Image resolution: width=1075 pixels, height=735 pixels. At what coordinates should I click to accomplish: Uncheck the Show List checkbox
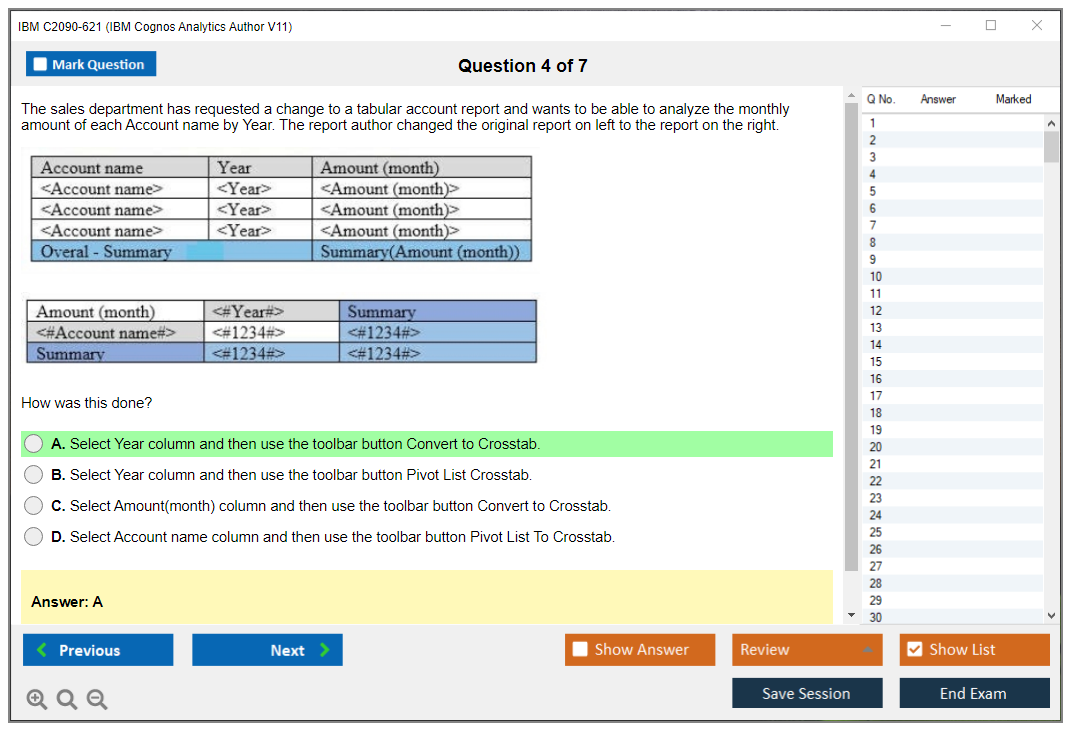tap(914, 650)
